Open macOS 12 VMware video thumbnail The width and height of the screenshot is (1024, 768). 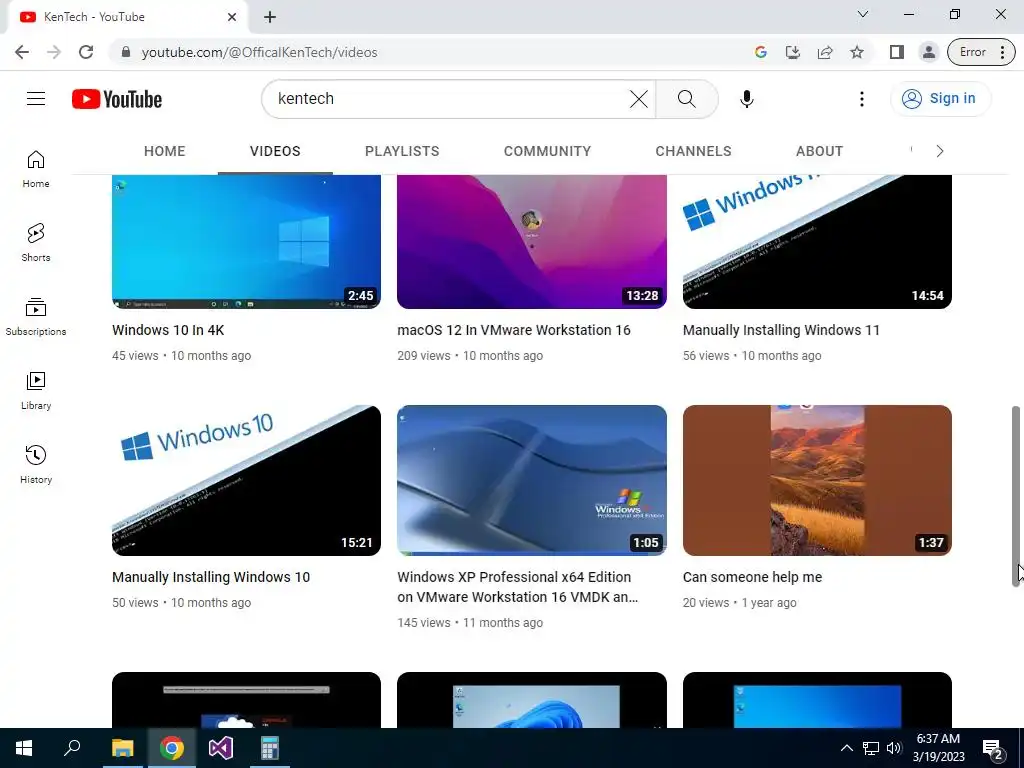532,241
